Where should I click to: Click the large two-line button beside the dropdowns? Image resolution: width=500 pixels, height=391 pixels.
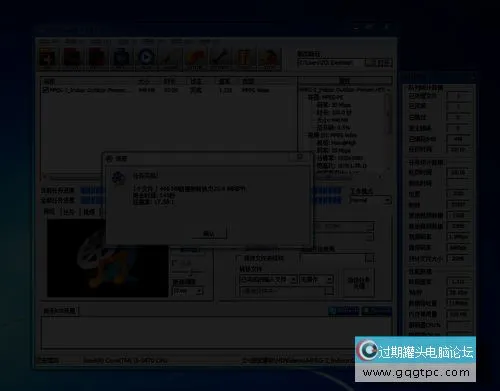[359, 283]
